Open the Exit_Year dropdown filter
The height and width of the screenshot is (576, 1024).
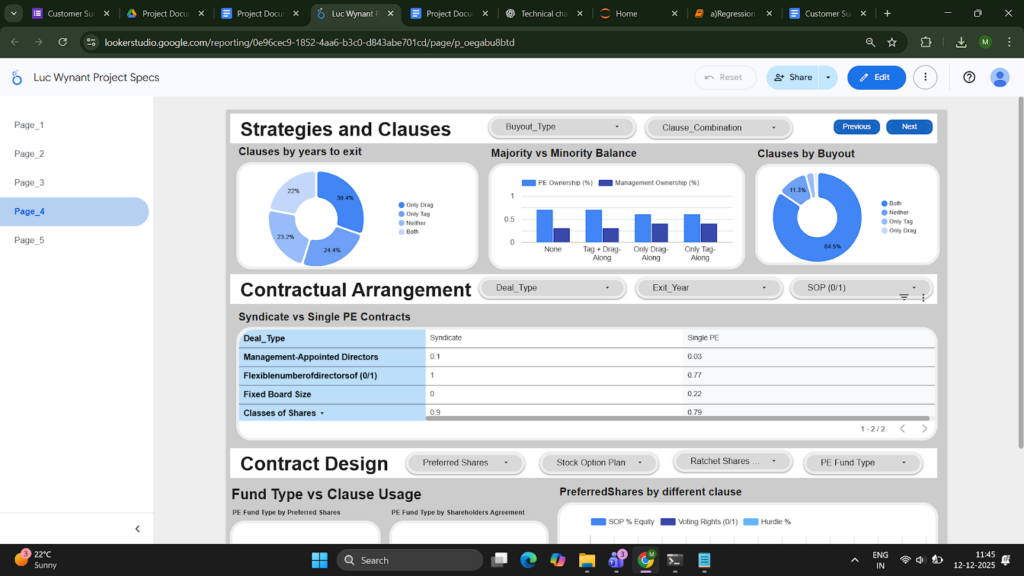[x=709, y=288]
